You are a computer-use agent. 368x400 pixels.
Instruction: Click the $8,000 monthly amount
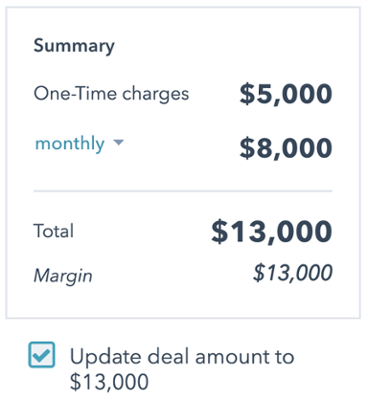[x=286, y=148]
